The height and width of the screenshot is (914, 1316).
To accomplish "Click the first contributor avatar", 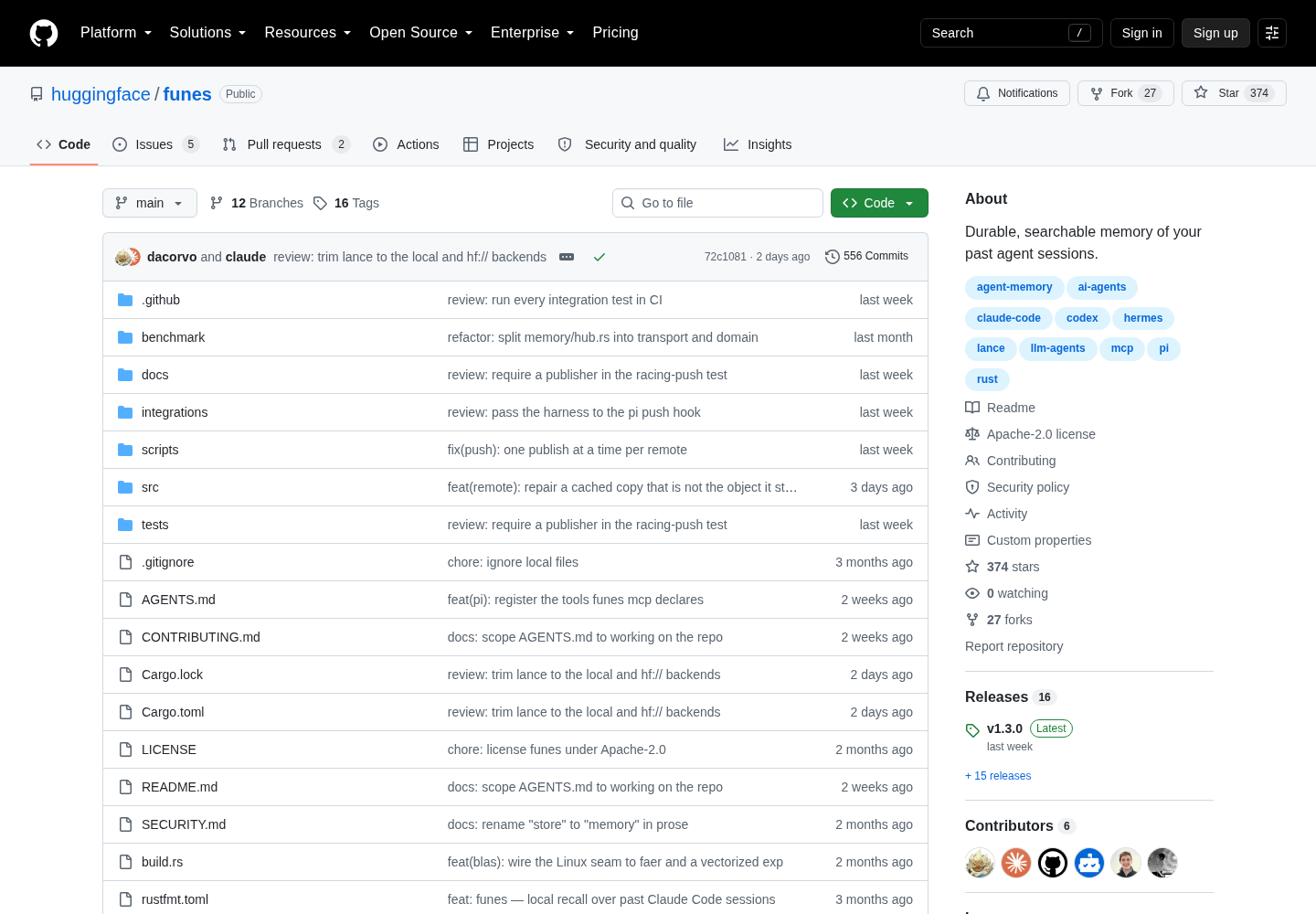I will pos(980,863).
